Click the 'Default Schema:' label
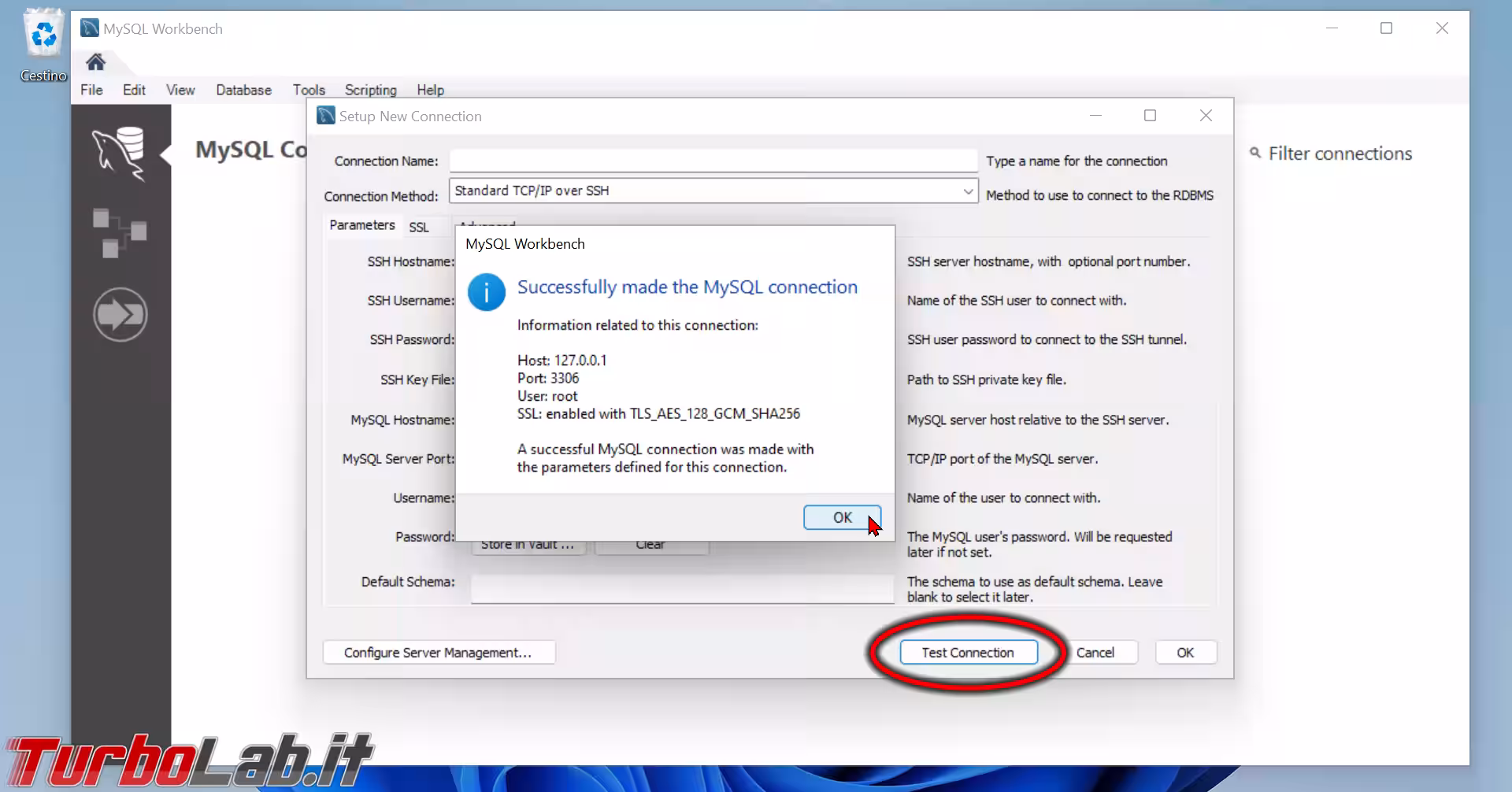 point(408,582)
